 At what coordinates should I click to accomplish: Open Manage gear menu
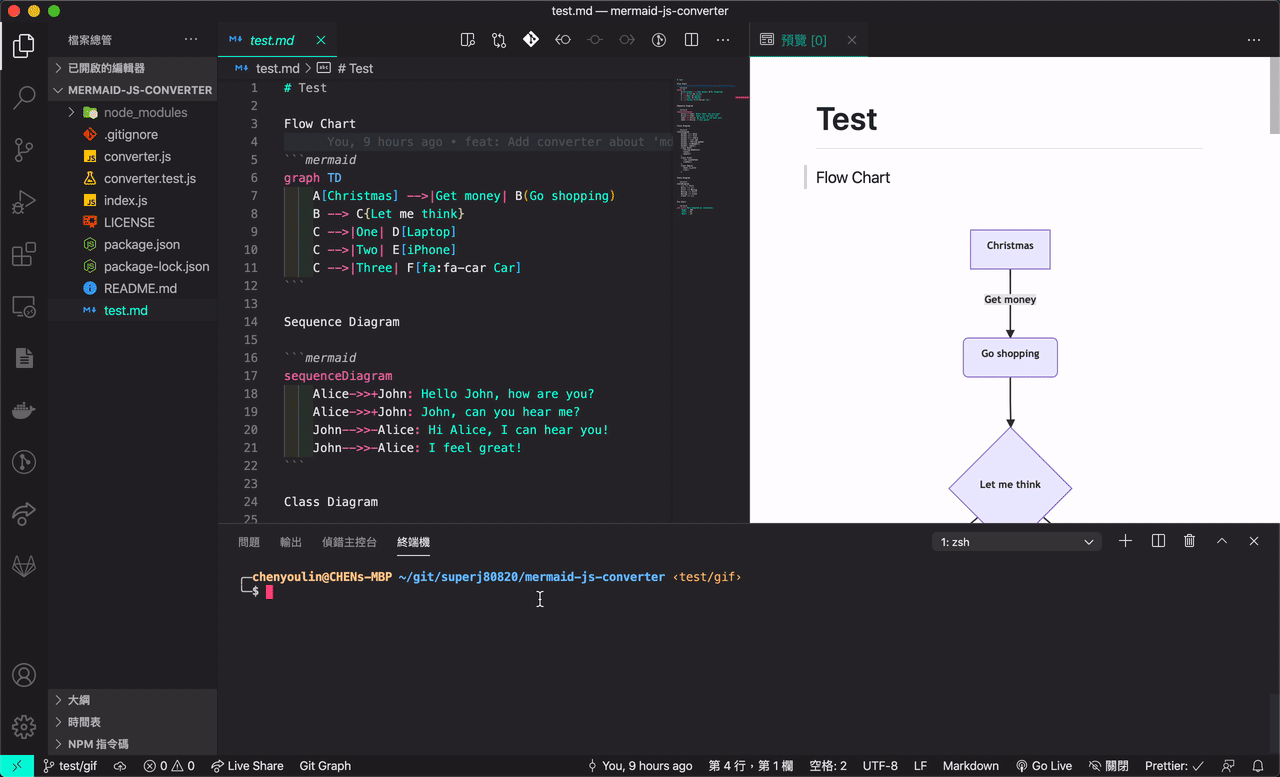point(24,727)
